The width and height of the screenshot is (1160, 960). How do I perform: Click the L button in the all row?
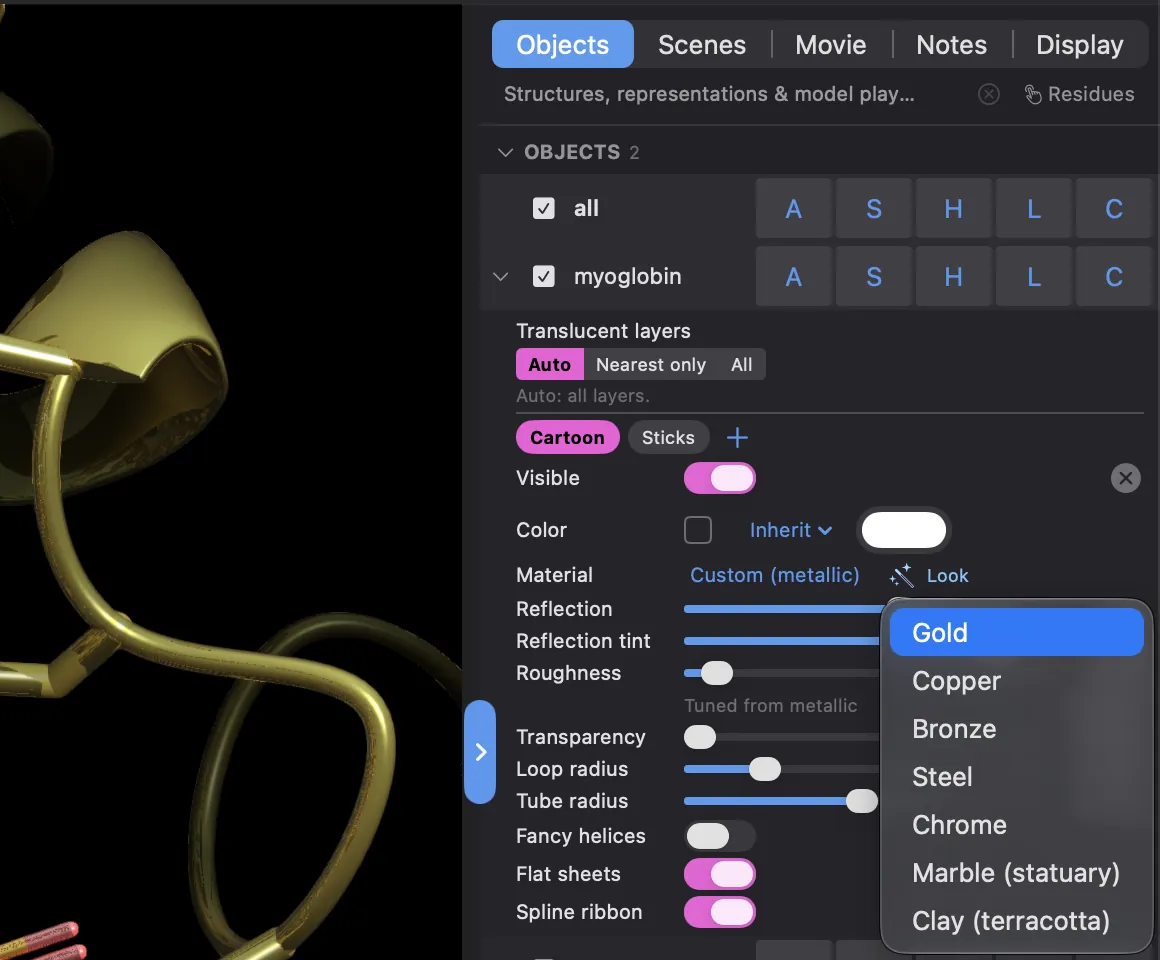click(1033, 209)
